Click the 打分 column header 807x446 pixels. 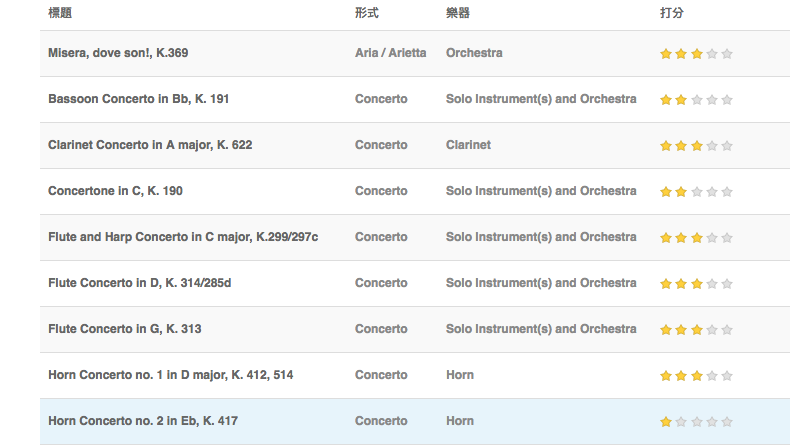point(672,13)
